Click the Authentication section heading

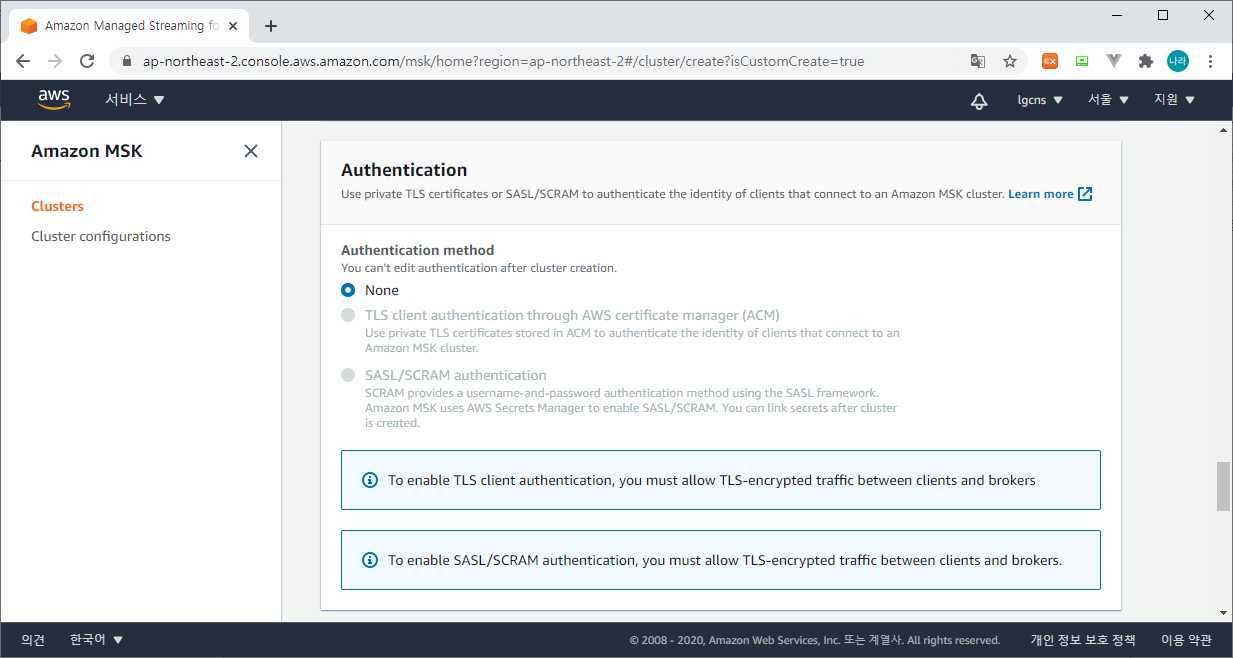point(404,170)
